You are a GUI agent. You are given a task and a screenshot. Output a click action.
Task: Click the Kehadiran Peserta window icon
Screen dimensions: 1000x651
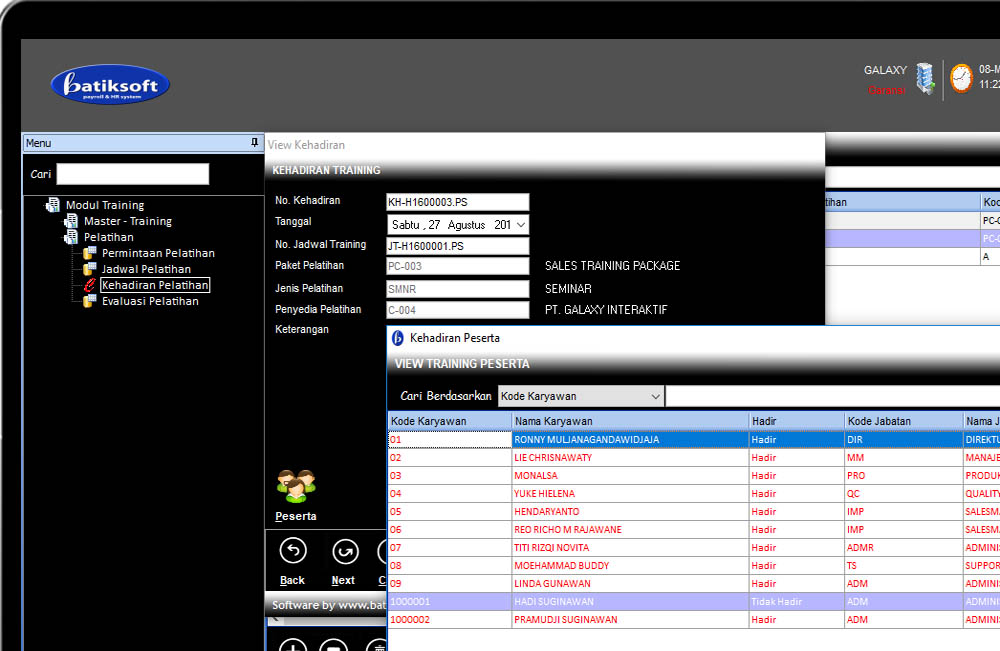[x=398, y=338]
